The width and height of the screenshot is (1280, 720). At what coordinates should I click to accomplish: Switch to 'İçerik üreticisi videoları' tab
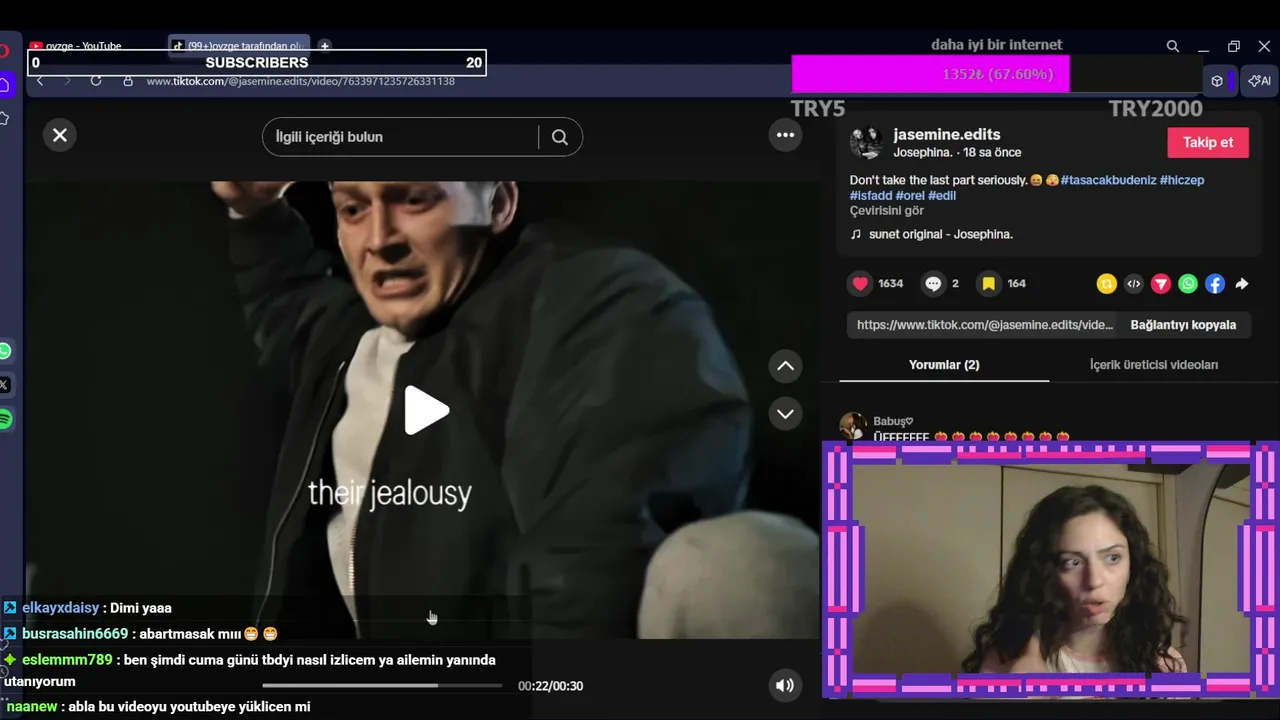[1154, 365]
